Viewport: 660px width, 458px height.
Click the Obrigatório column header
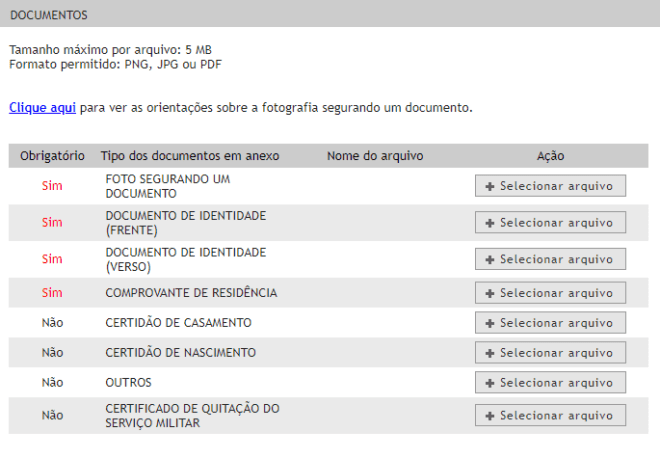[x=52, y=156]
